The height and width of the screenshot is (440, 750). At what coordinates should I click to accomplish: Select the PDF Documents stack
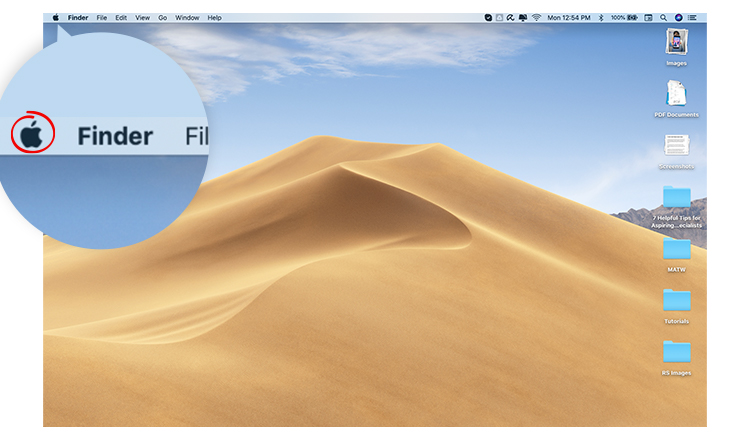(676, 99)
